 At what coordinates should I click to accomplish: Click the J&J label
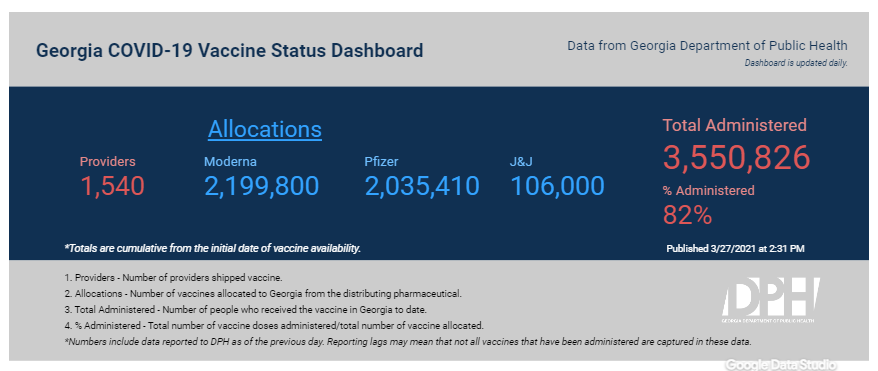pyautogui.click(x=521, y=162)
